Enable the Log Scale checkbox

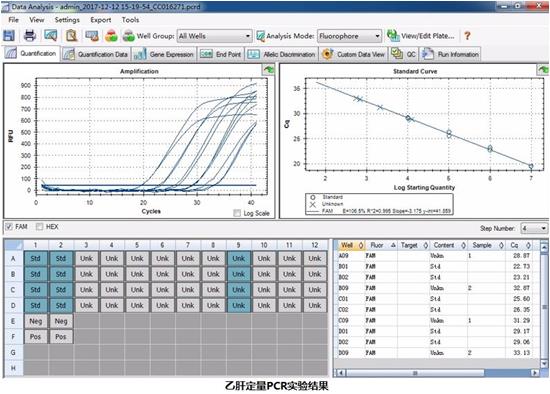tap(237, 213)
